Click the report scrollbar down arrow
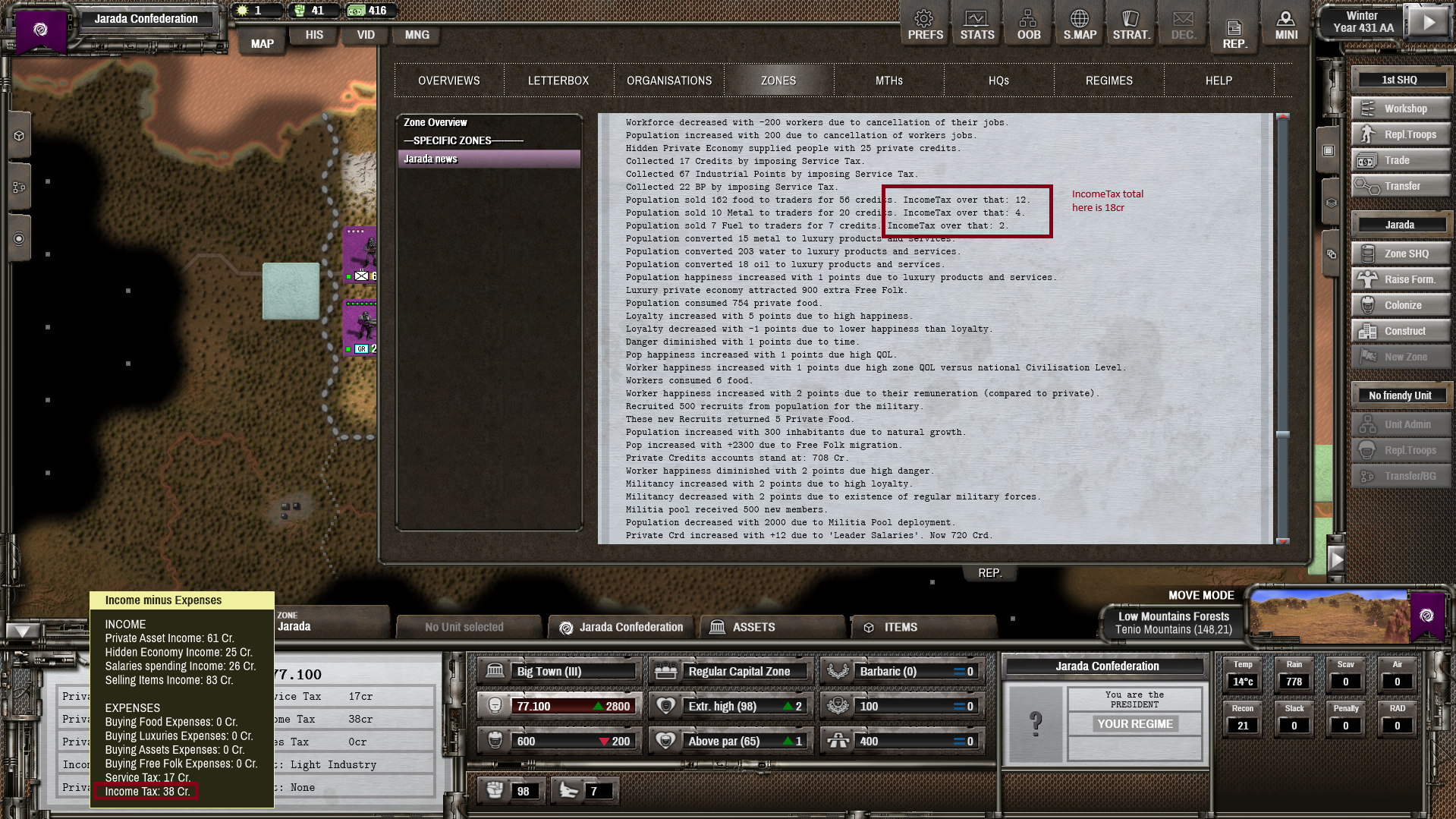 tap(1283, 540)
